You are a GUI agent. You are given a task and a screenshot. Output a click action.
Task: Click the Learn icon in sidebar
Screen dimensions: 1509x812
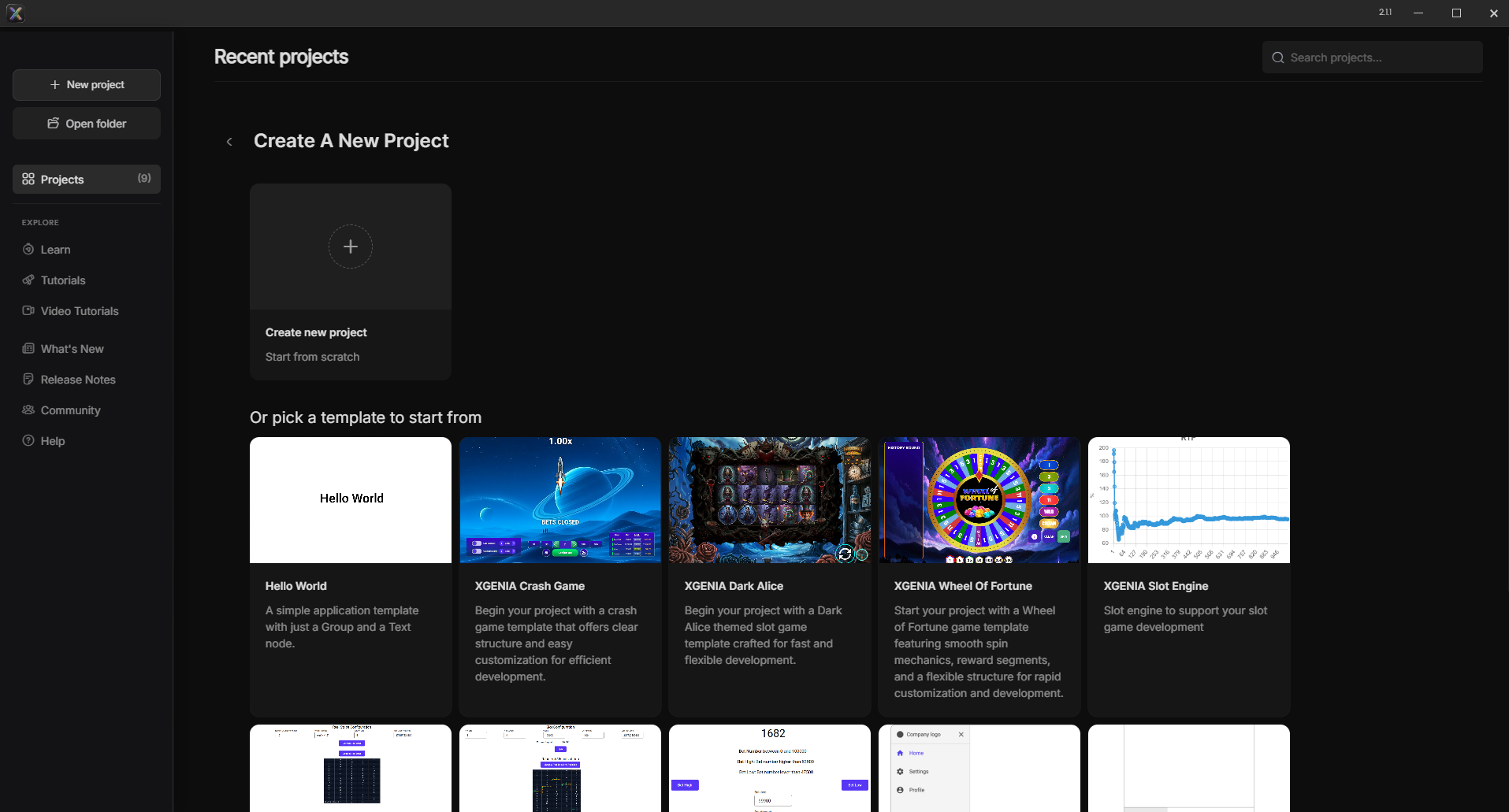pos(28,250)
